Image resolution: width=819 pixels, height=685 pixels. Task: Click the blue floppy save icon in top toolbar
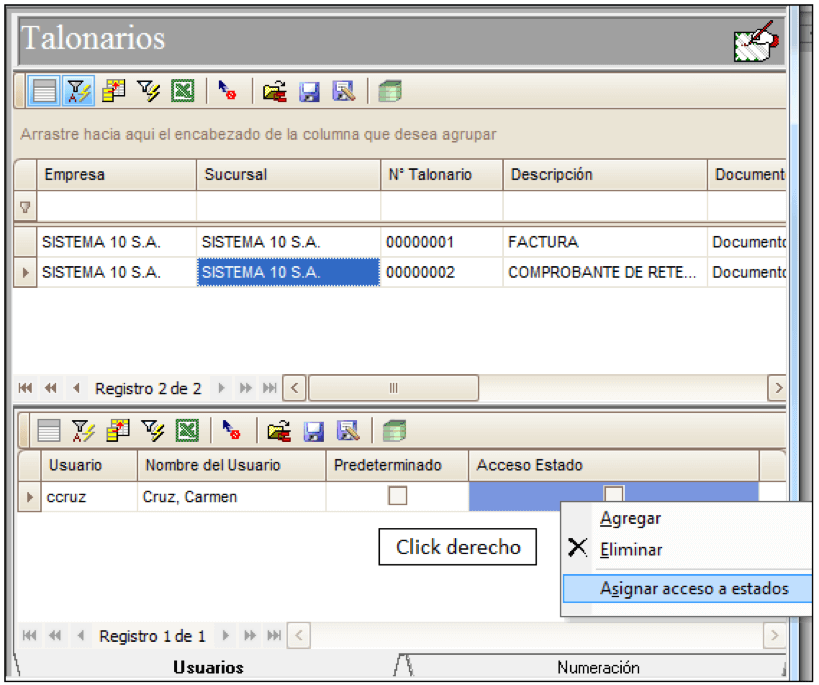pyautogui.click(x=309, y=92)
